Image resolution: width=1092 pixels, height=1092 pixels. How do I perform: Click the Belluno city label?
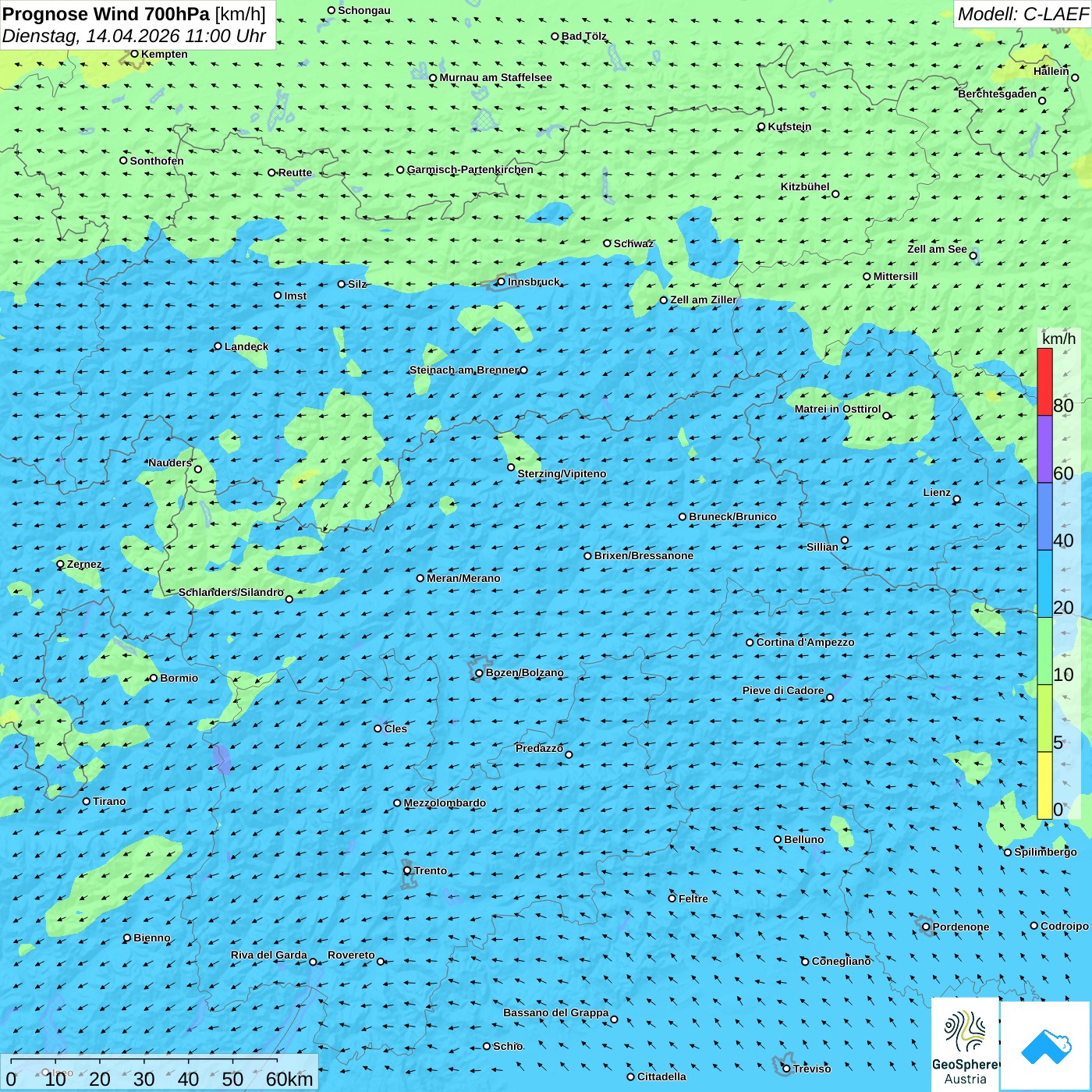click(803, 839)
